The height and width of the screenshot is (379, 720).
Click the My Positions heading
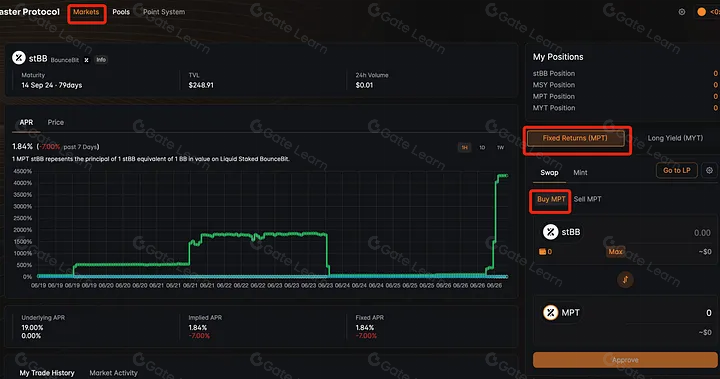coord(558,57)
